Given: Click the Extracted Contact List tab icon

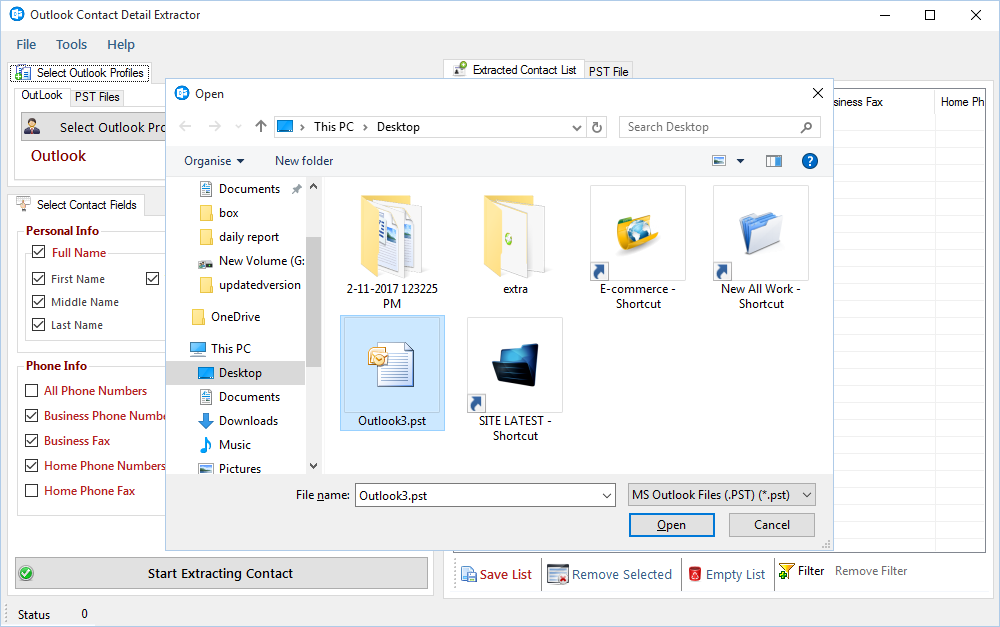Looking at the screenshot, I should (460, 69).
